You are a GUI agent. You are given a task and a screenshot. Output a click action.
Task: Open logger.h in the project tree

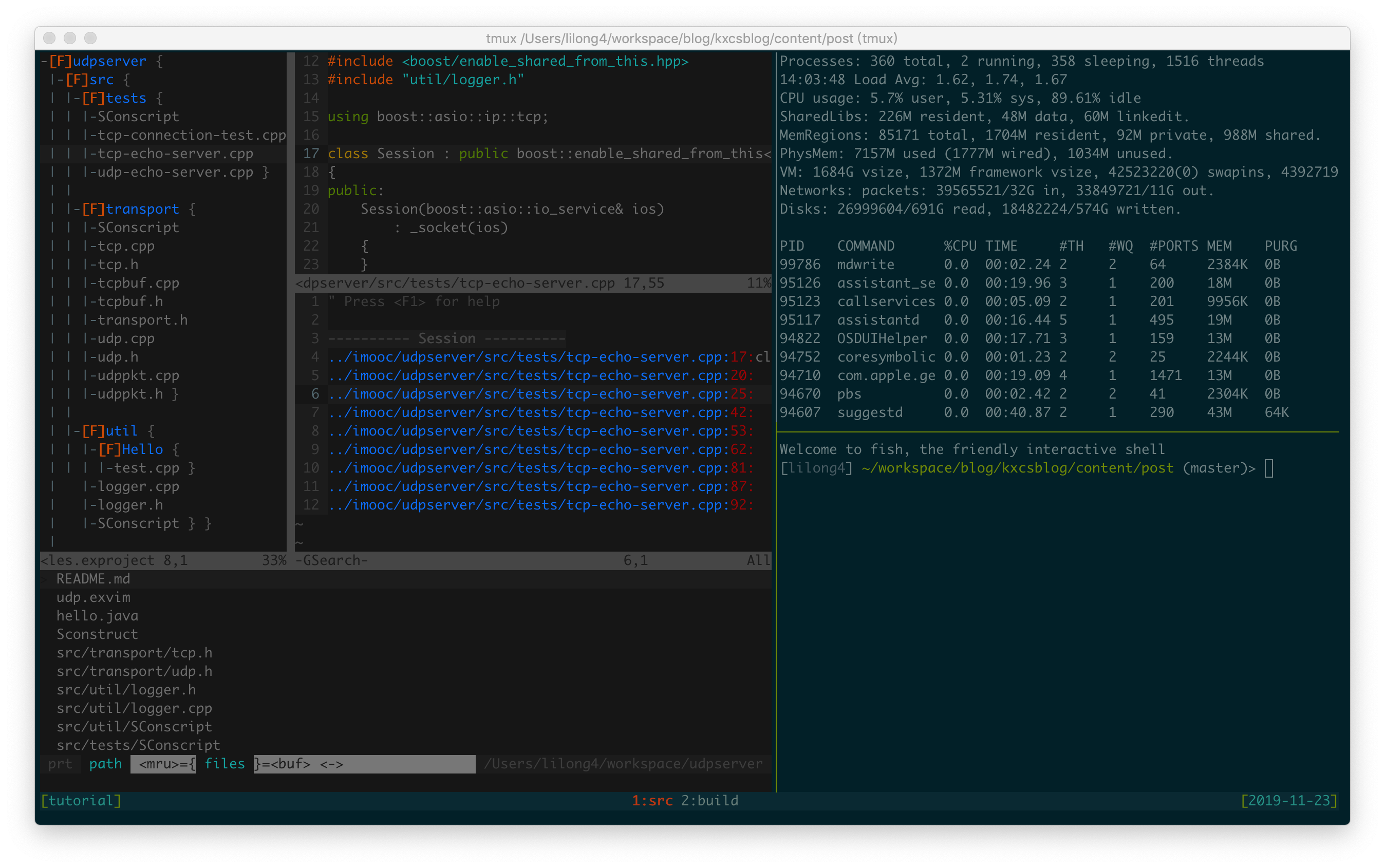pos(130,505)
